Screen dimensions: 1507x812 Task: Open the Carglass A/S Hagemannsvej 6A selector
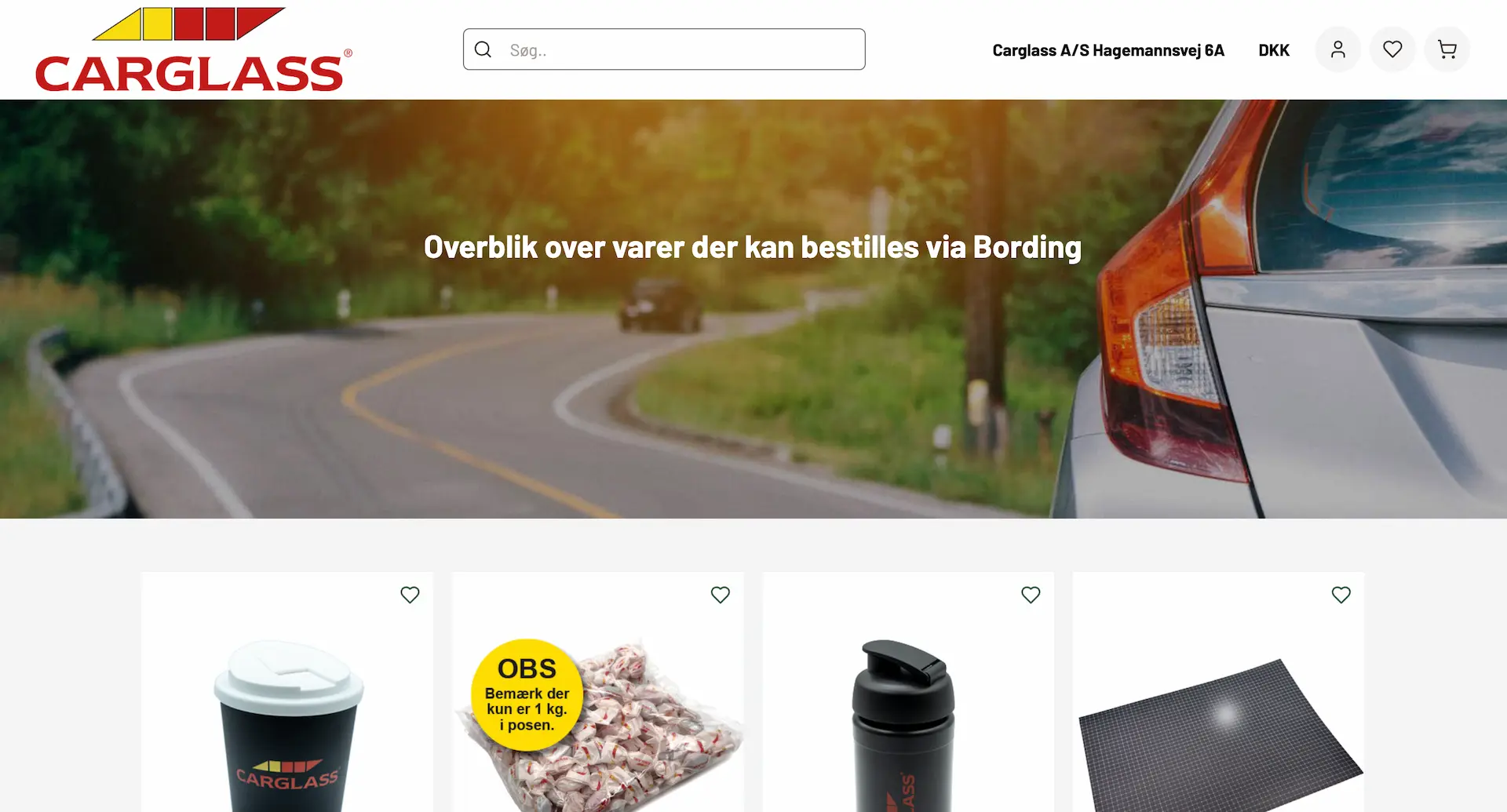tap(1108, 50)
